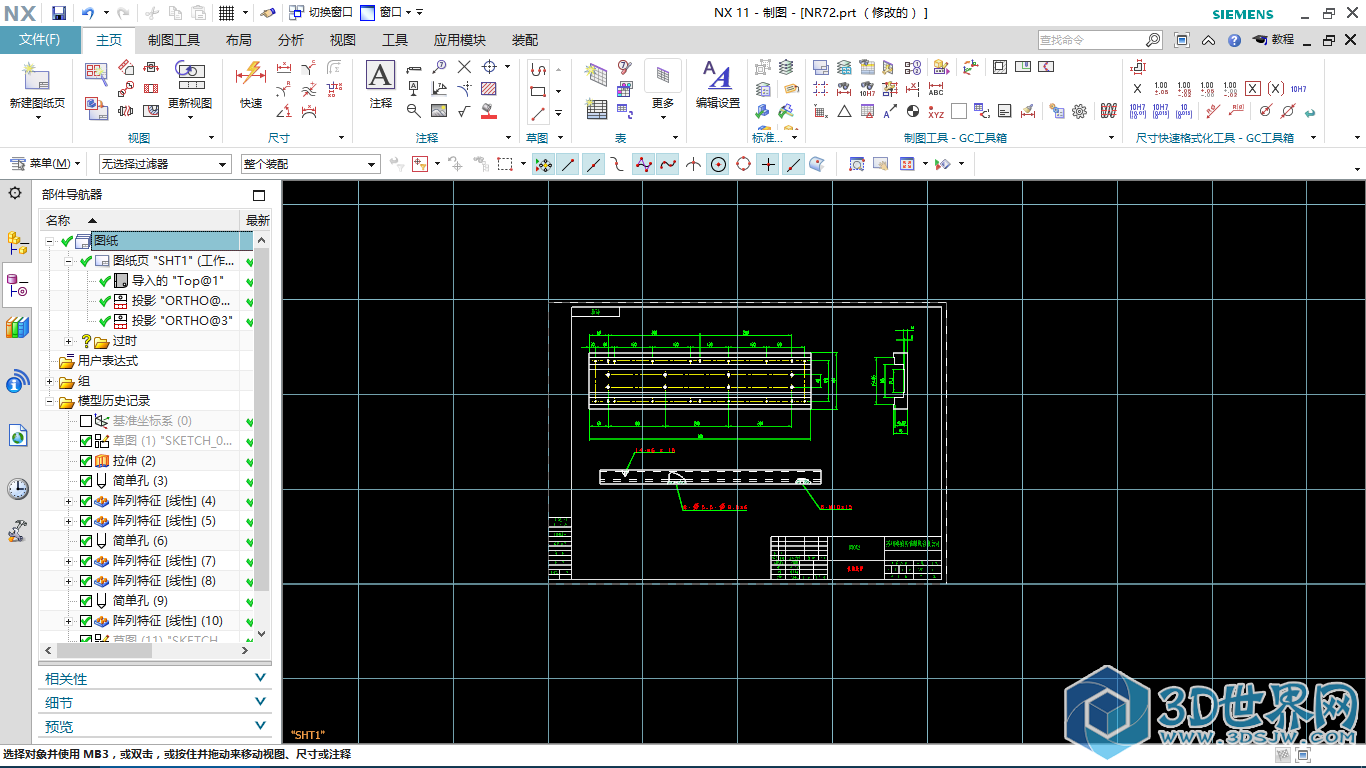Screen dimensions: 1366x768
Task: Switch to Drafting Tools (制图工具) tab
Action: (174, 40)
